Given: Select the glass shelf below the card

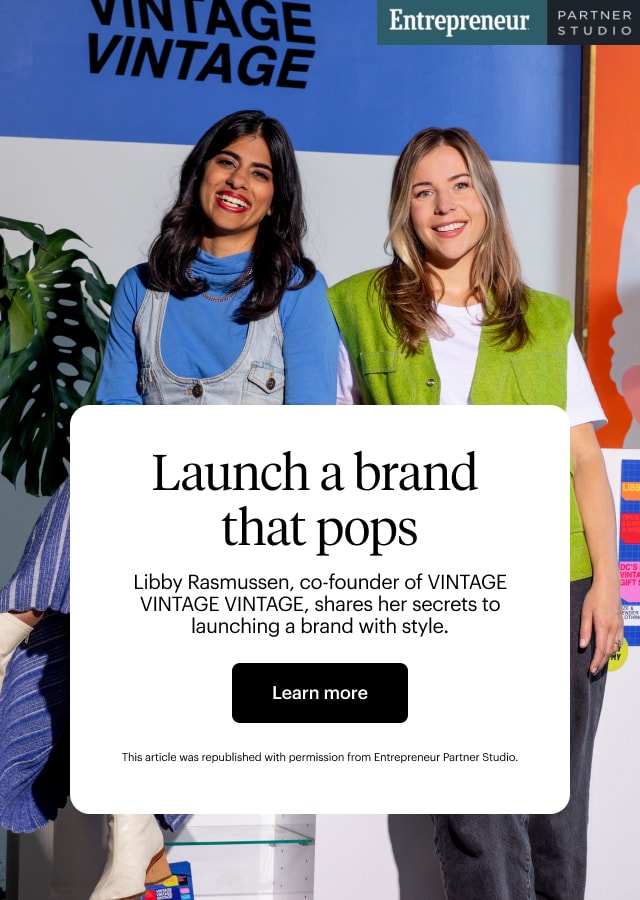Looking at the screenshot, I should coord(238,837).
